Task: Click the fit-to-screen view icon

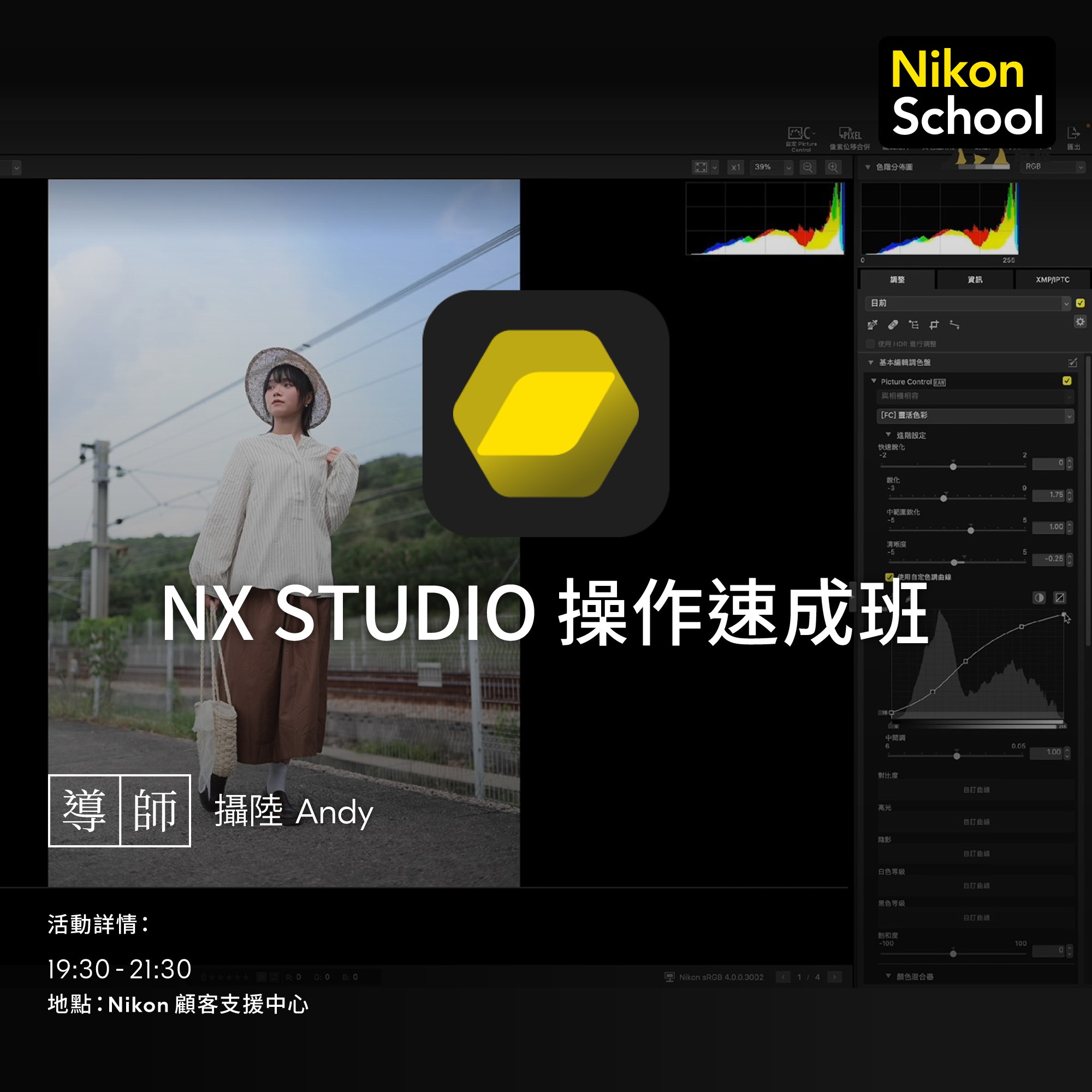Action: coord(701,167)
